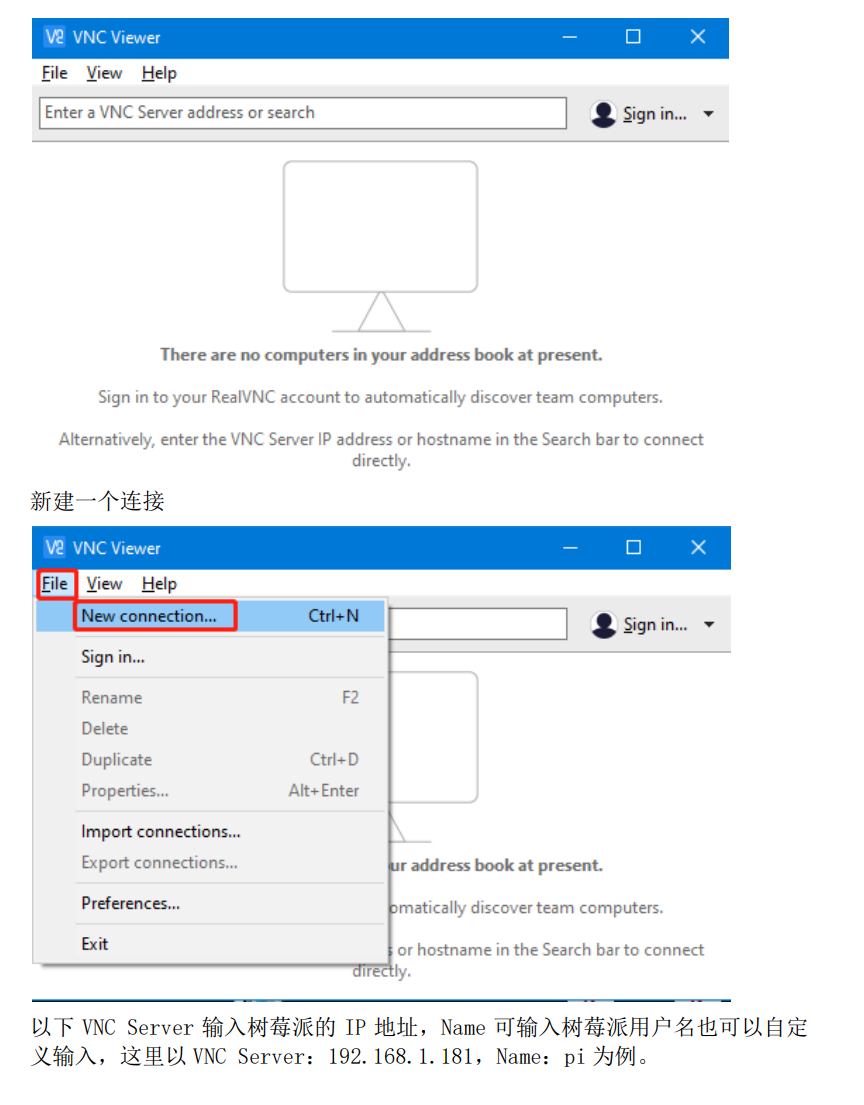
Task: Open View menu in upper VNC Viewer window
Action: click(104, 73)
